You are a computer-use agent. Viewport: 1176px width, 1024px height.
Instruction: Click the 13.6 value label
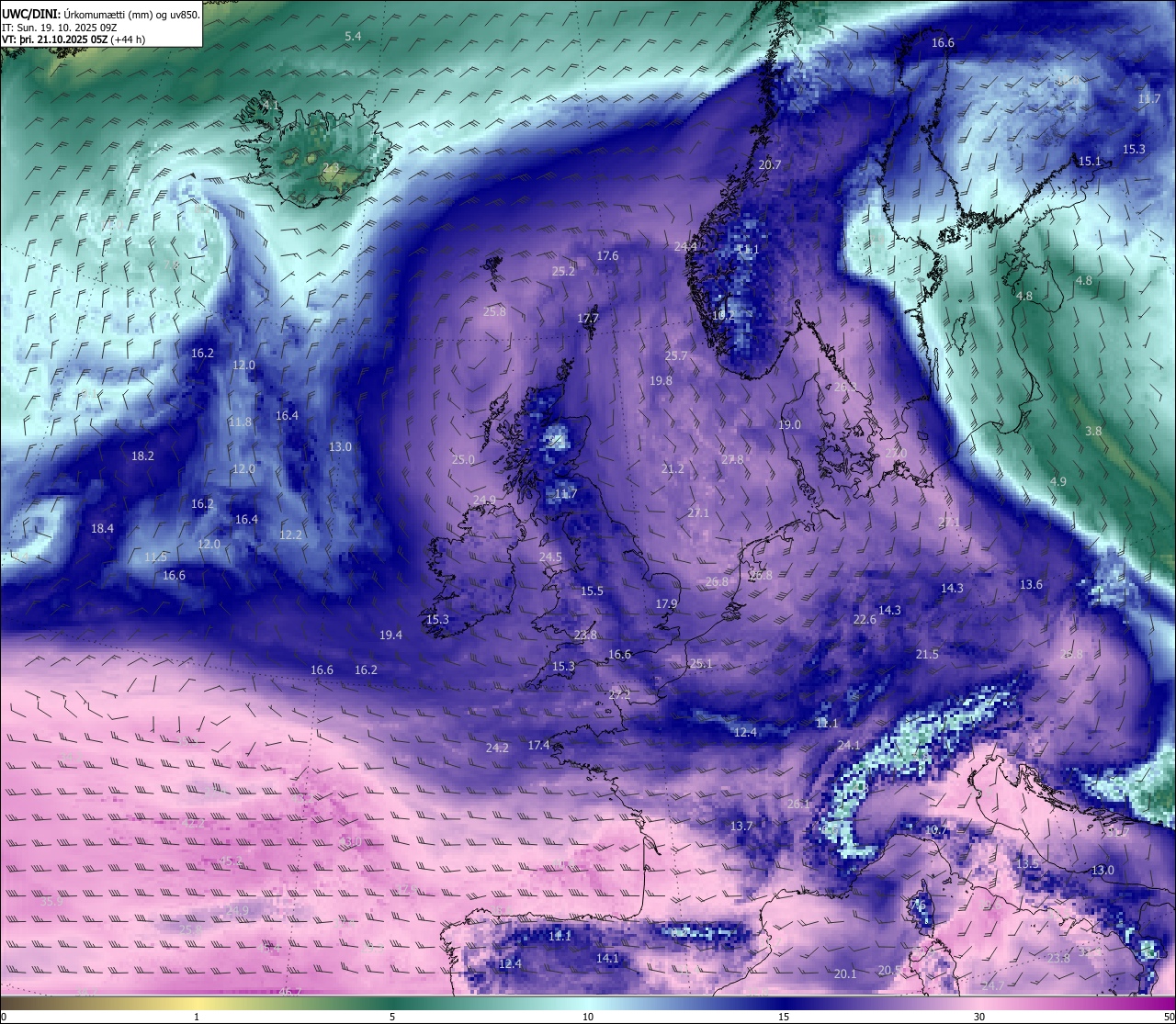coord(1031,584)
